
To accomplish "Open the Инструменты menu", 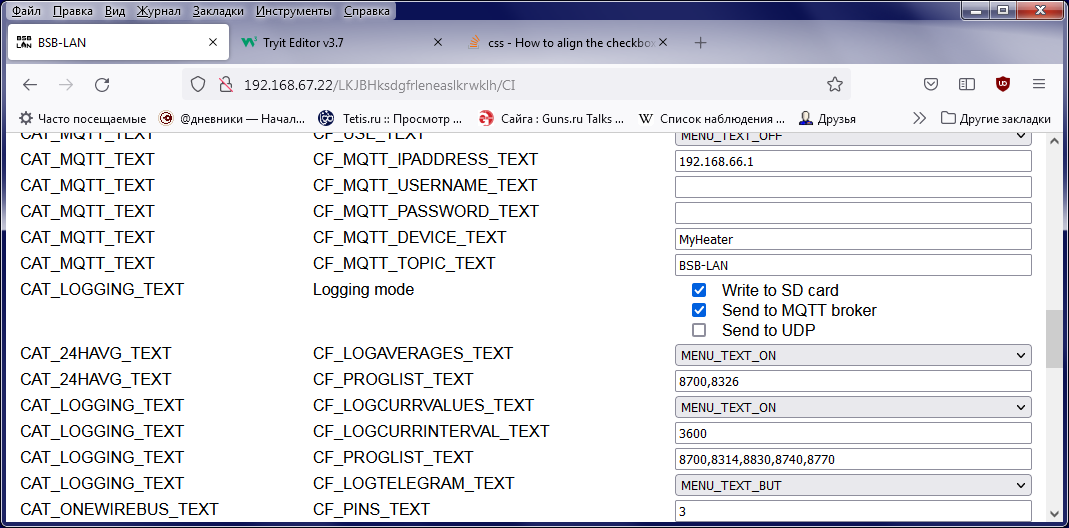I will click(x=294, y=11).
